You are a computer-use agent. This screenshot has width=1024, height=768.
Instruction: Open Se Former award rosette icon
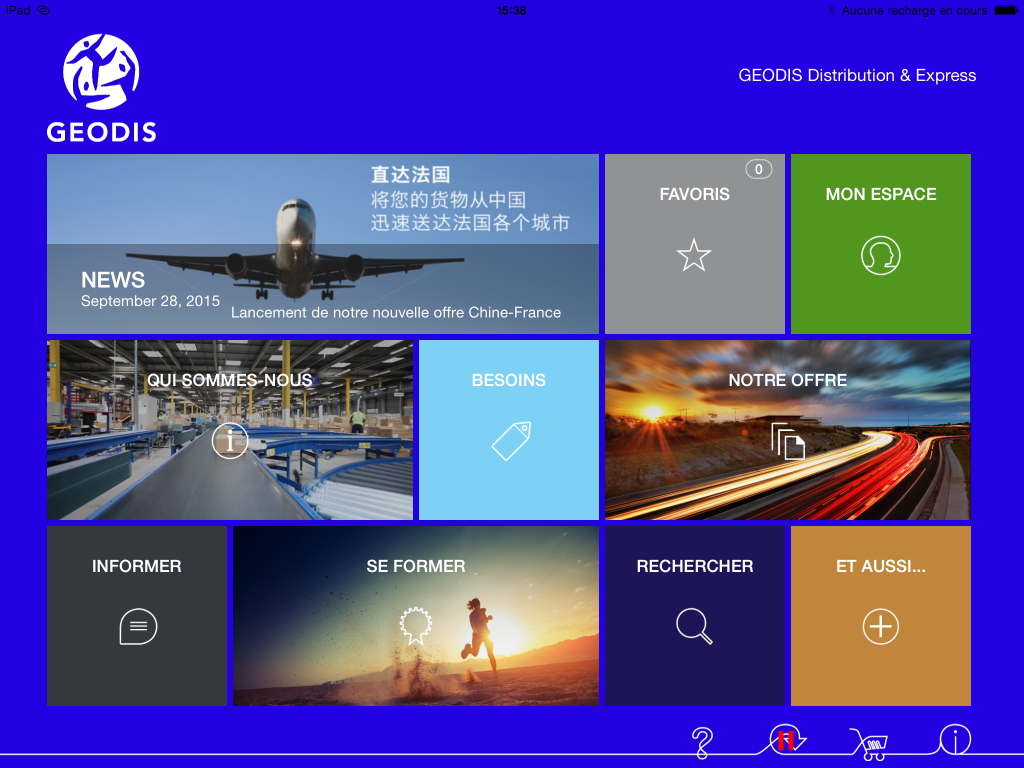point(415,626)
